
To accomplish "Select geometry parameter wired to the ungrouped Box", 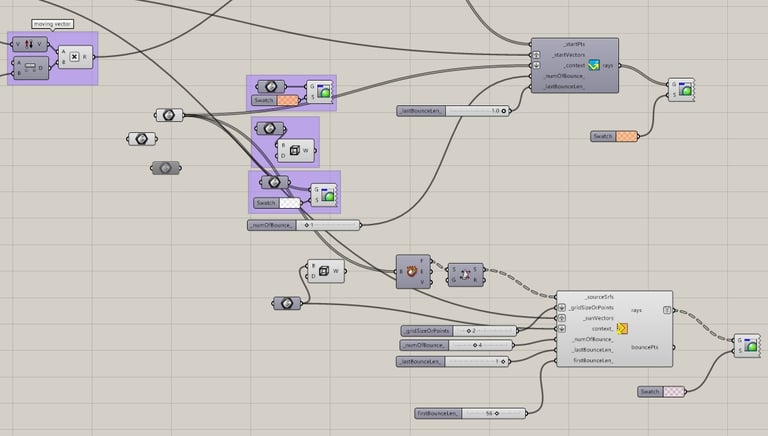I will pyautogui.click(x=287, y=304).
